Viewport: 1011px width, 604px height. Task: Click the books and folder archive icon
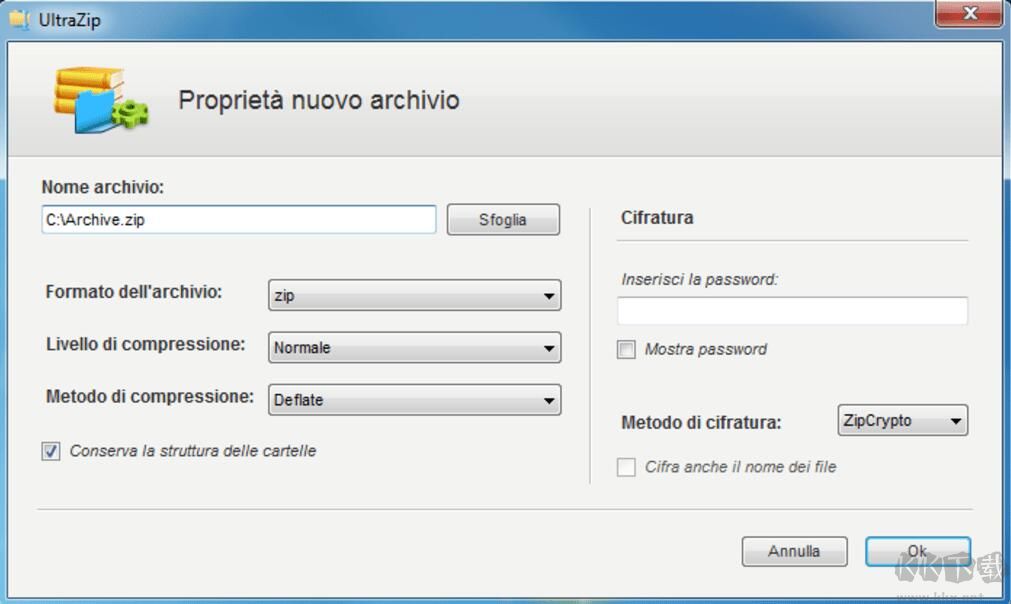(99, 101)
